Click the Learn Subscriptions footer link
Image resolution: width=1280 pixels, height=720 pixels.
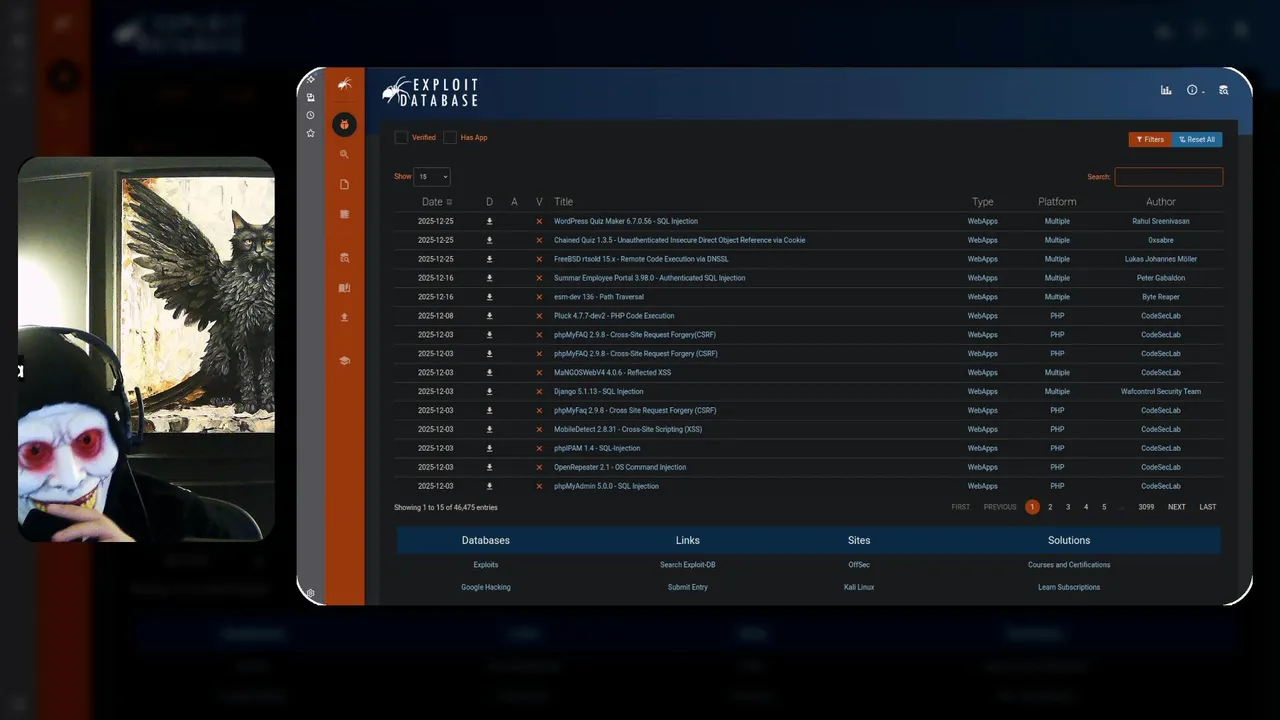[1069, 587]
